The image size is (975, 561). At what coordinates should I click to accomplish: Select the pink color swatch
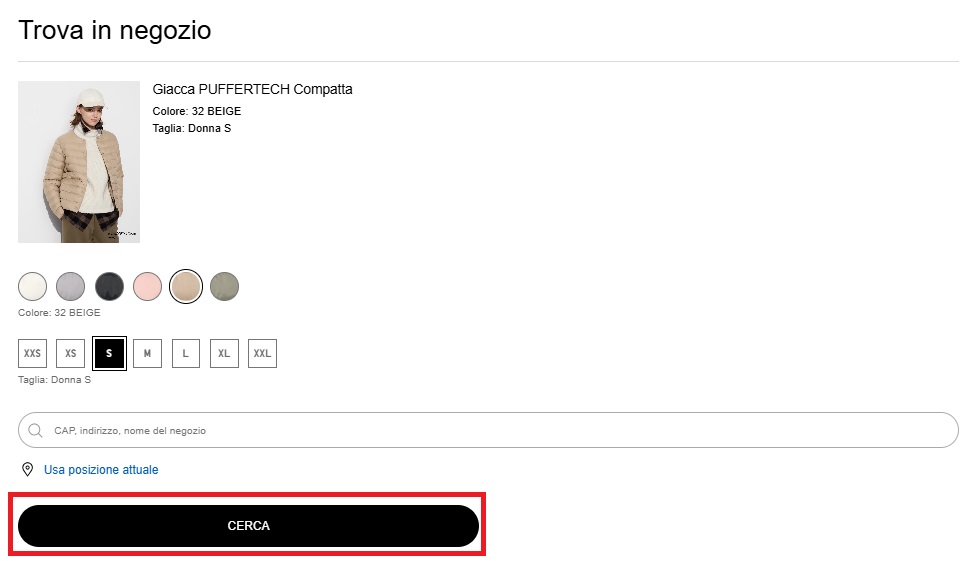pos(147,287)
